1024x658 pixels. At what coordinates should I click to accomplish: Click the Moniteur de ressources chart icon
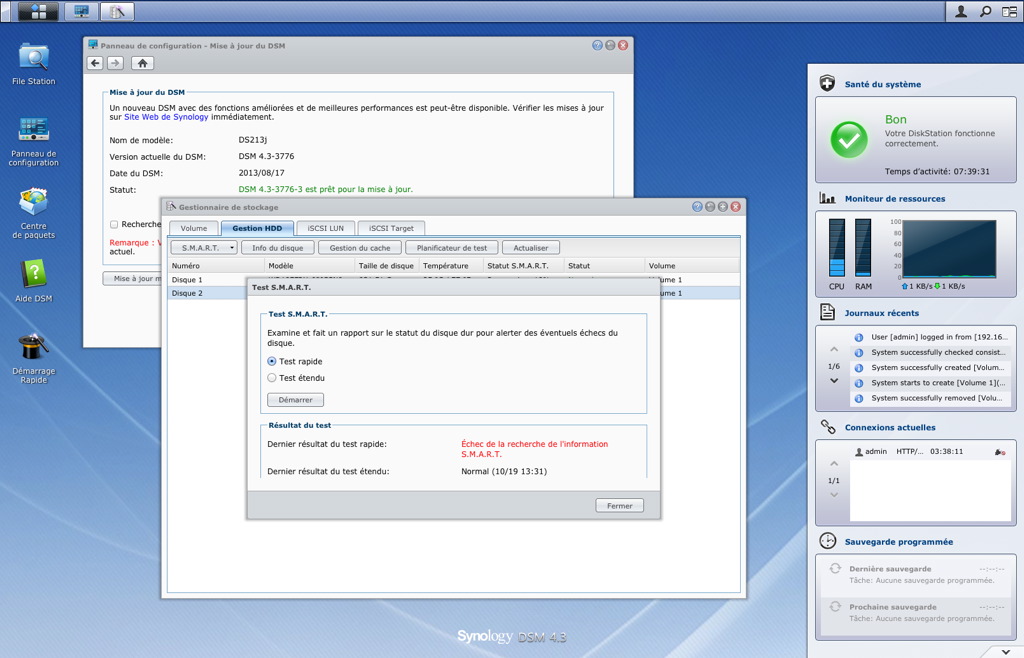pyautogui.click(x=827, y=198)
